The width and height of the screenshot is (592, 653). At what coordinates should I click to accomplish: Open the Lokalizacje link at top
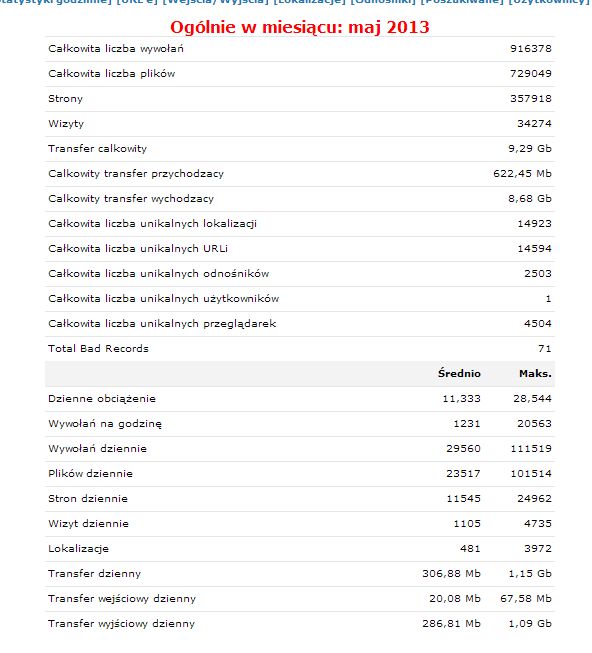point(310,2)
